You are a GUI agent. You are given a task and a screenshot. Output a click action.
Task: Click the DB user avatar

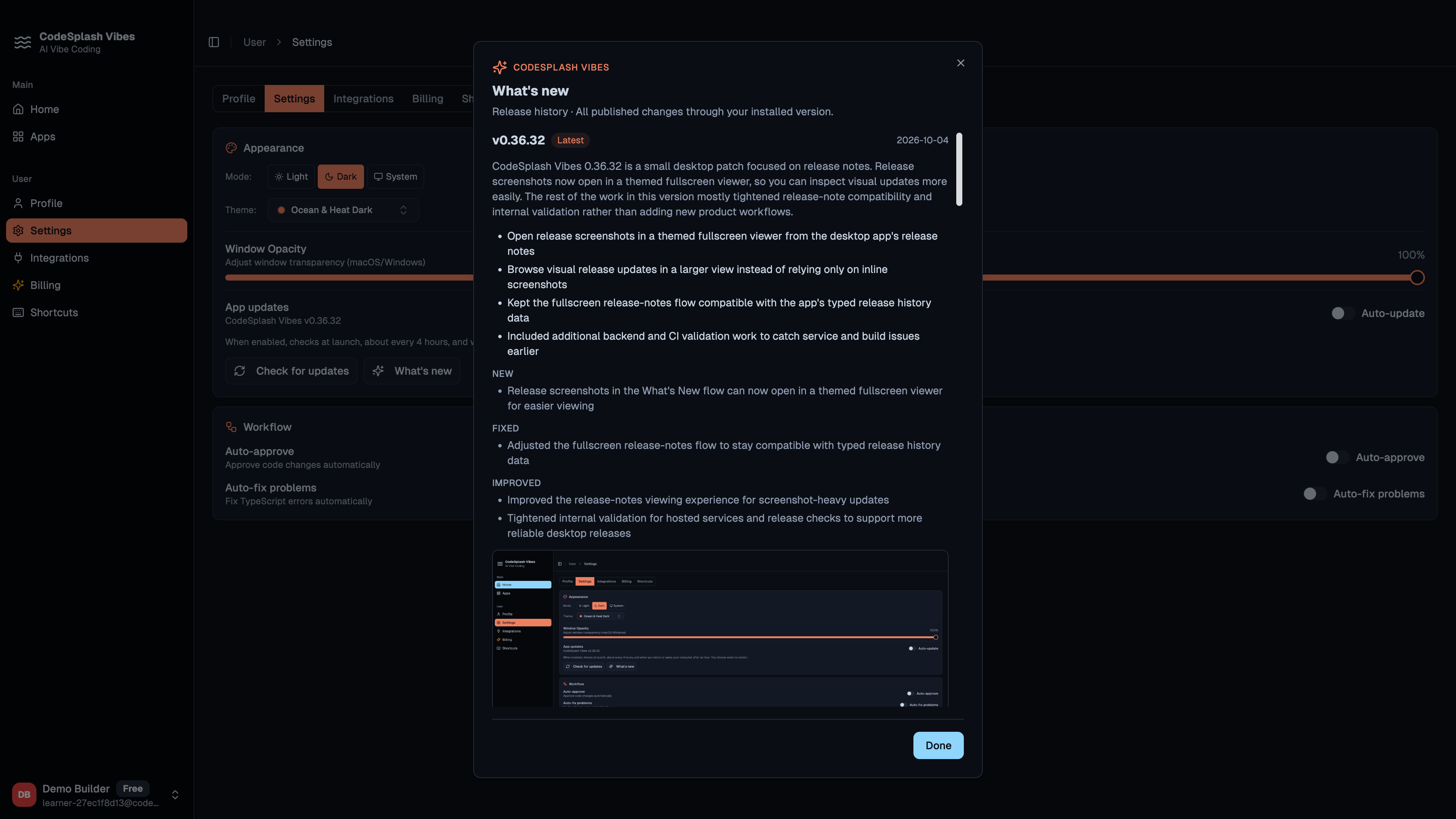24,795
